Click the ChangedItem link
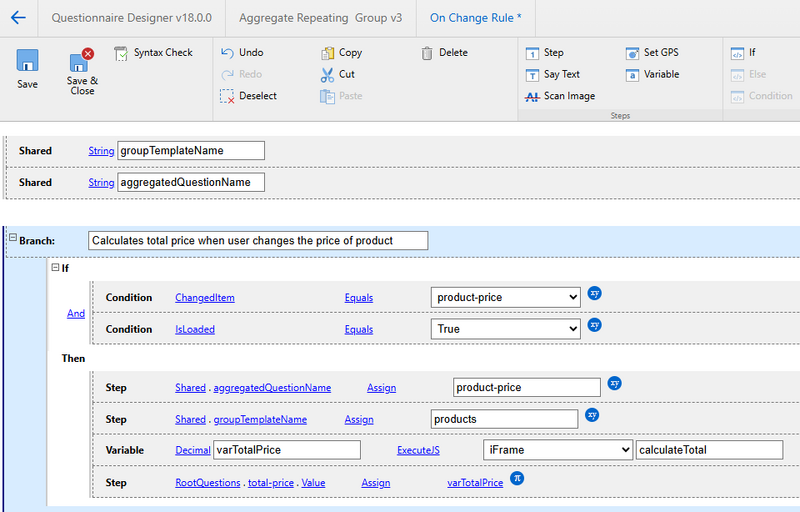800x512 pixels. click(205, 298)
